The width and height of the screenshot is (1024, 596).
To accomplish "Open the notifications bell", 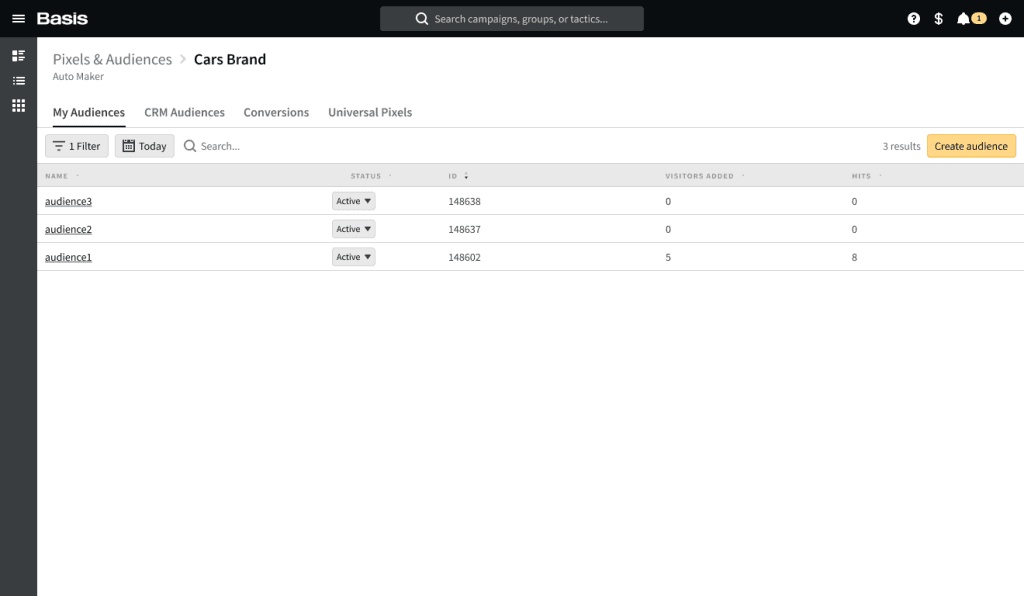I will pos(965,19).
